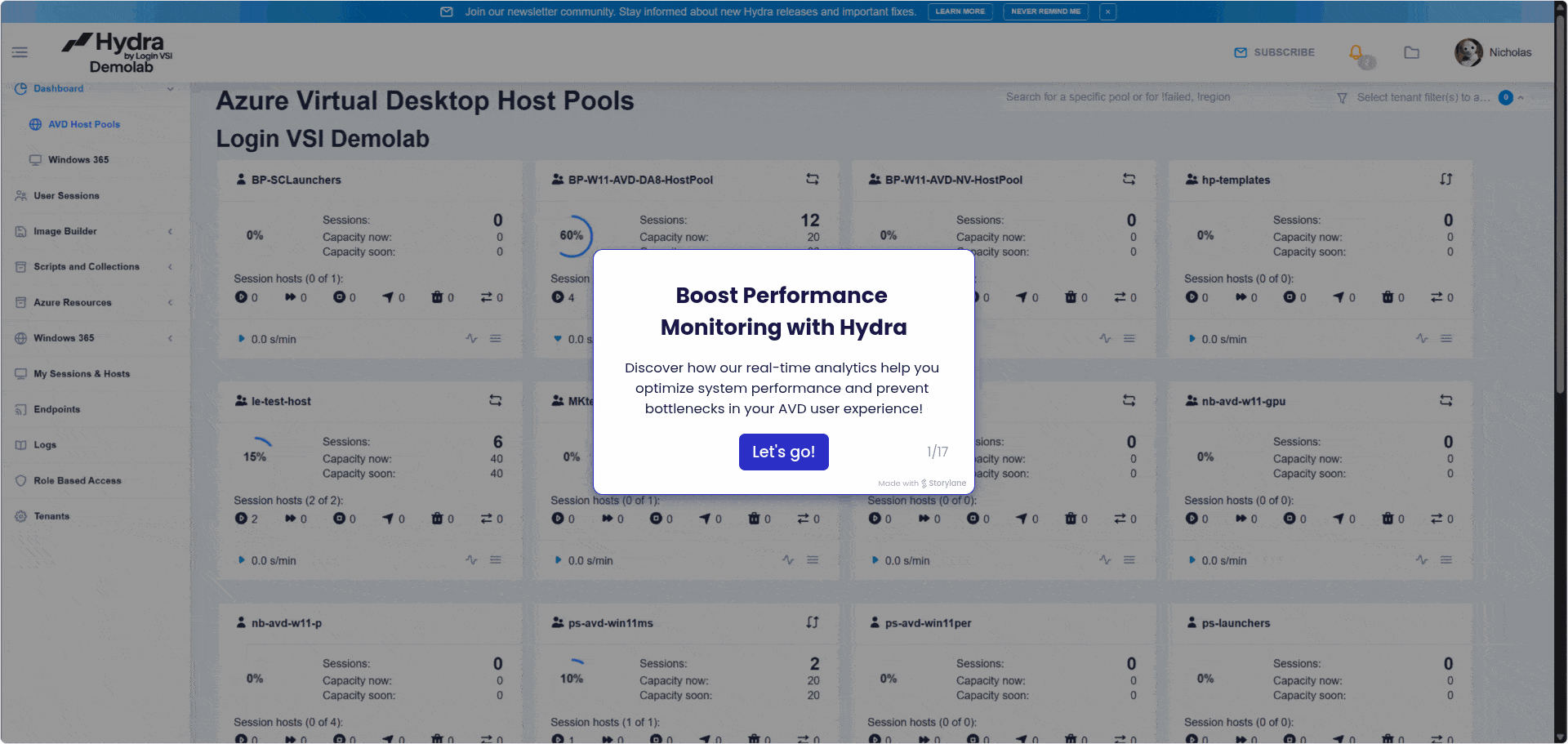Open list menu icon on le-test-host card
Screen dimensions: 1568x744
(495, 560)
